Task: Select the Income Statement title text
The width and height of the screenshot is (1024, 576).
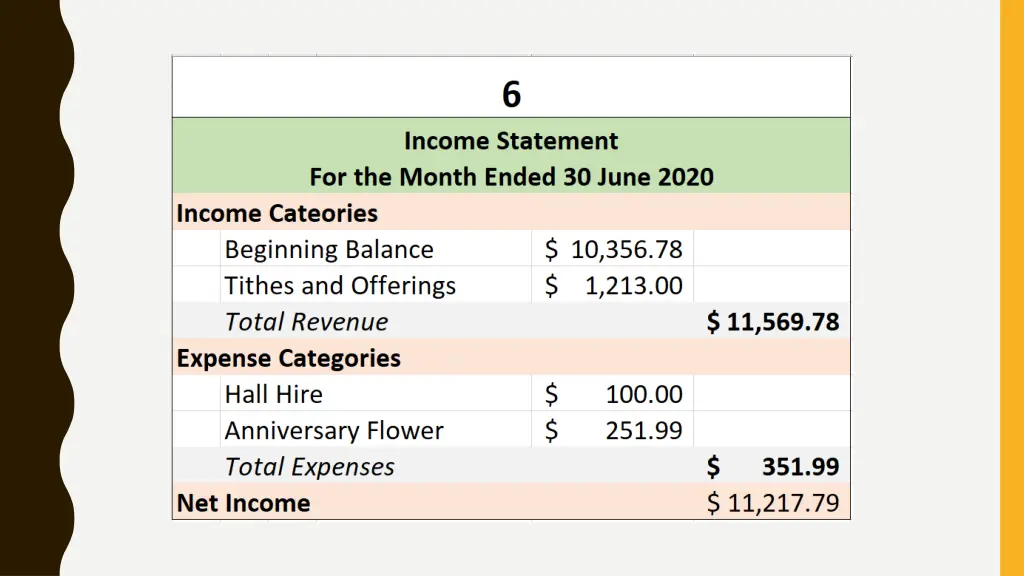Action: [x=511, y=141]
